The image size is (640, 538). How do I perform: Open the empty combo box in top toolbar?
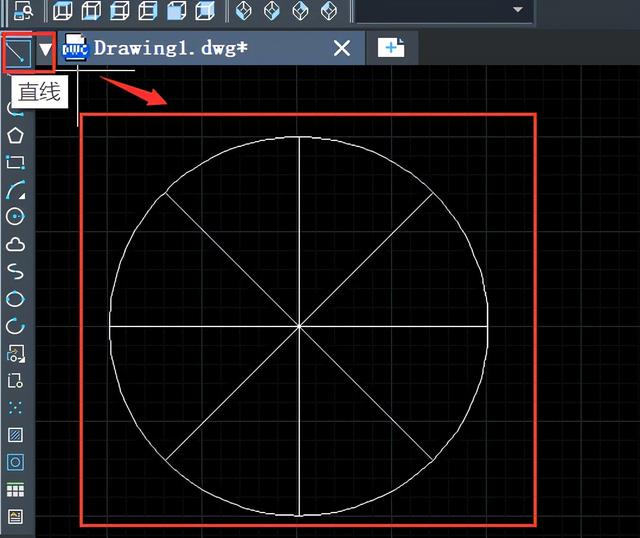[444, 11]
